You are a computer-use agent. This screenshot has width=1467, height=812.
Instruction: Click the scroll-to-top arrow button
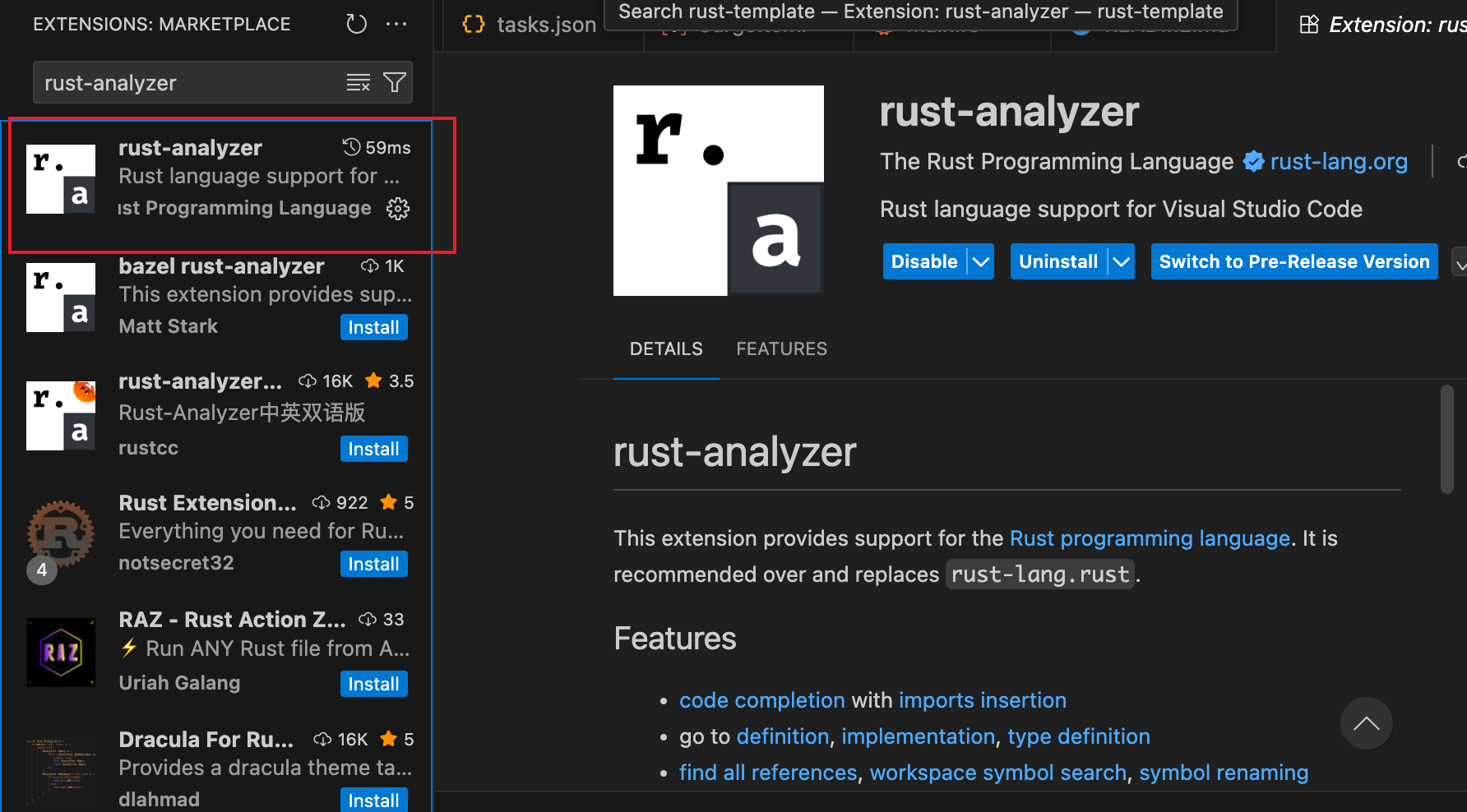1367,723
